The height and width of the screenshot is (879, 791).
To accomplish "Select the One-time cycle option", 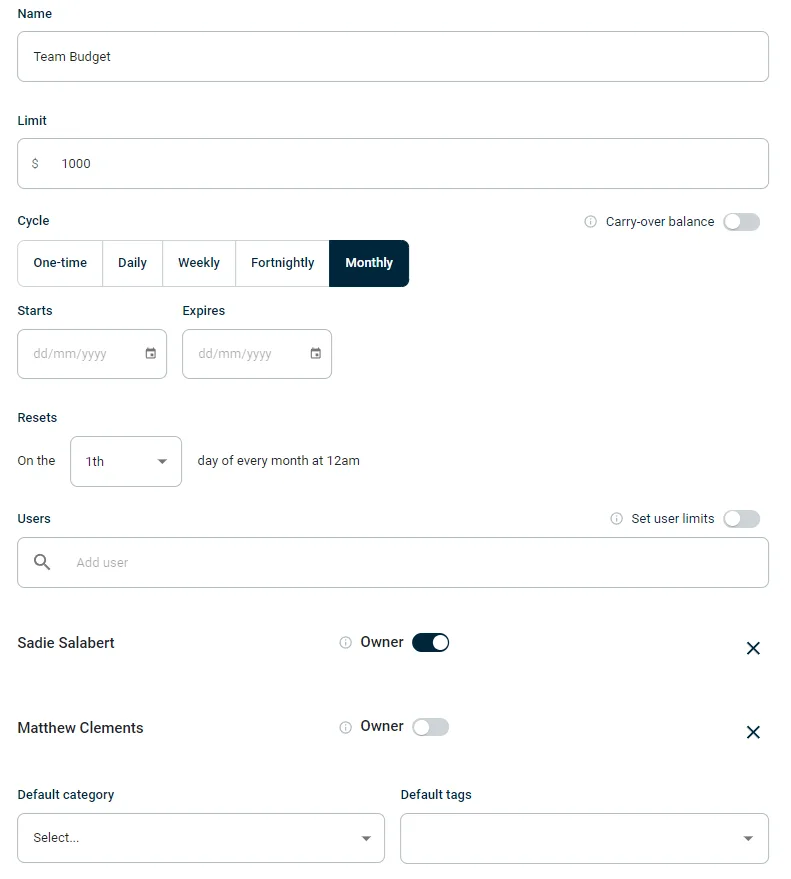I will (59, 263).
